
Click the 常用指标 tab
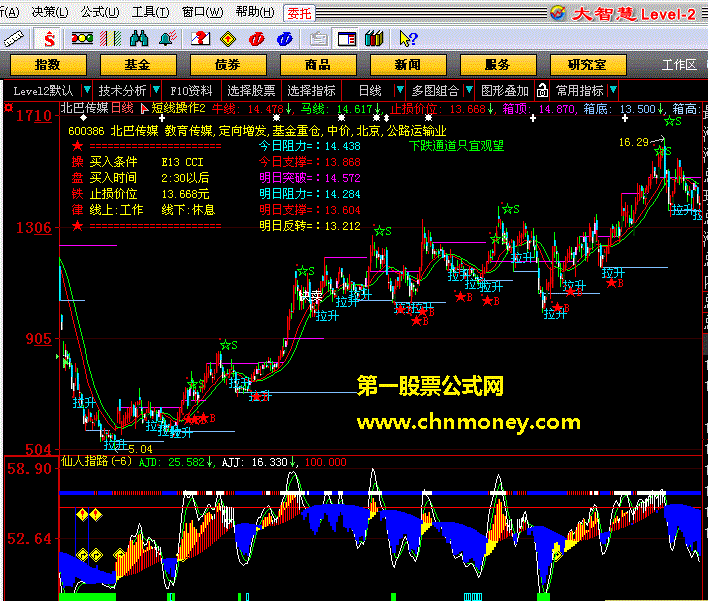tap(580, 91)
